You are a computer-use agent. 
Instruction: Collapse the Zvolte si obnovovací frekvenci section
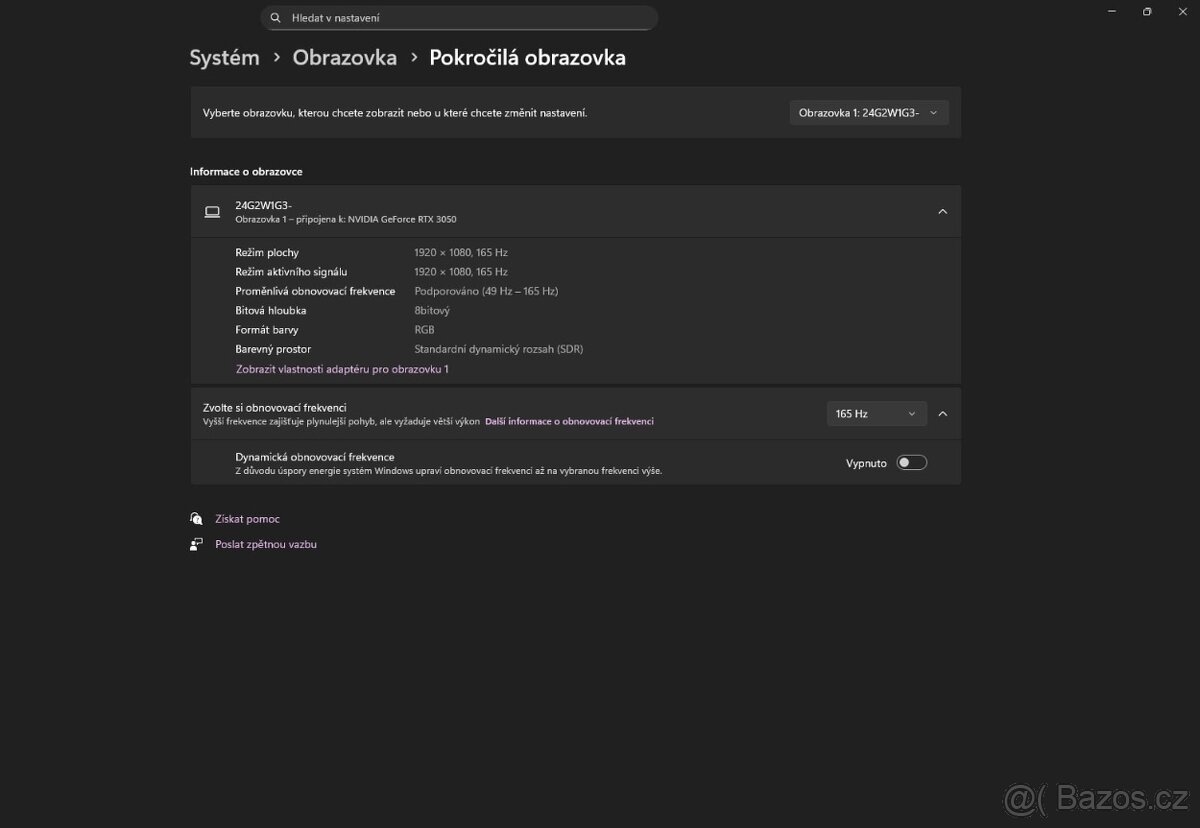pos(941,413)
